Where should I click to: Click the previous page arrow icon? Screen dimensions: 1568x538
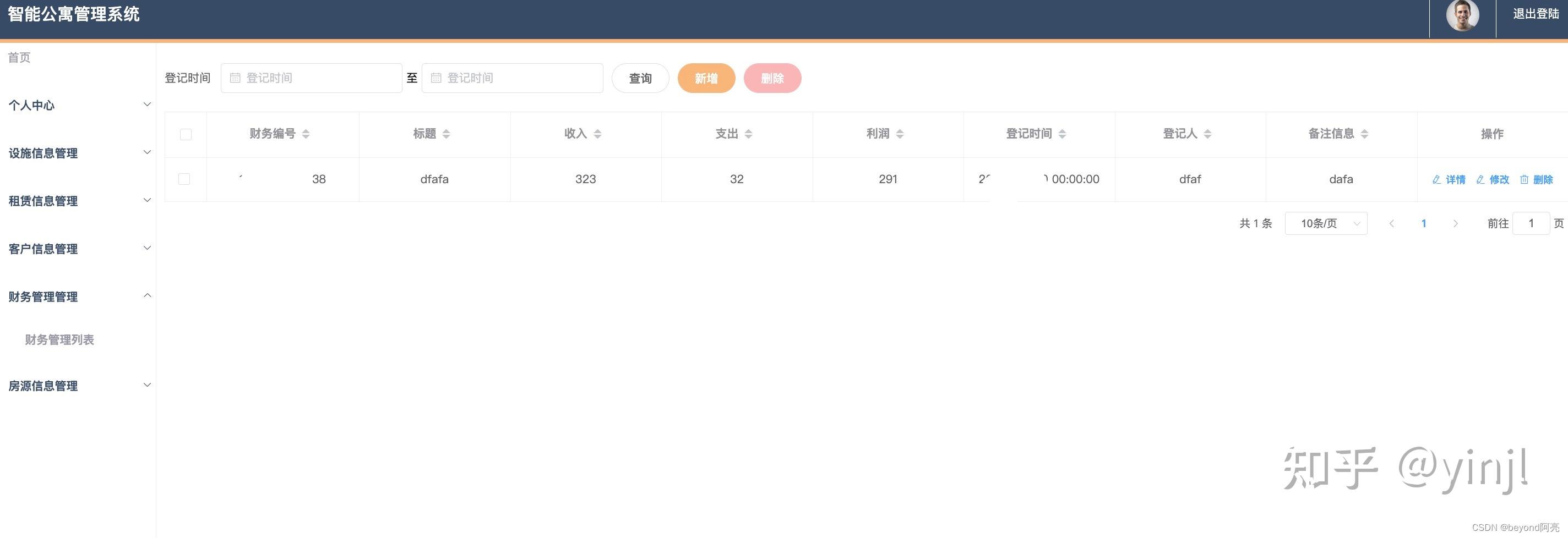[1392, 223]
